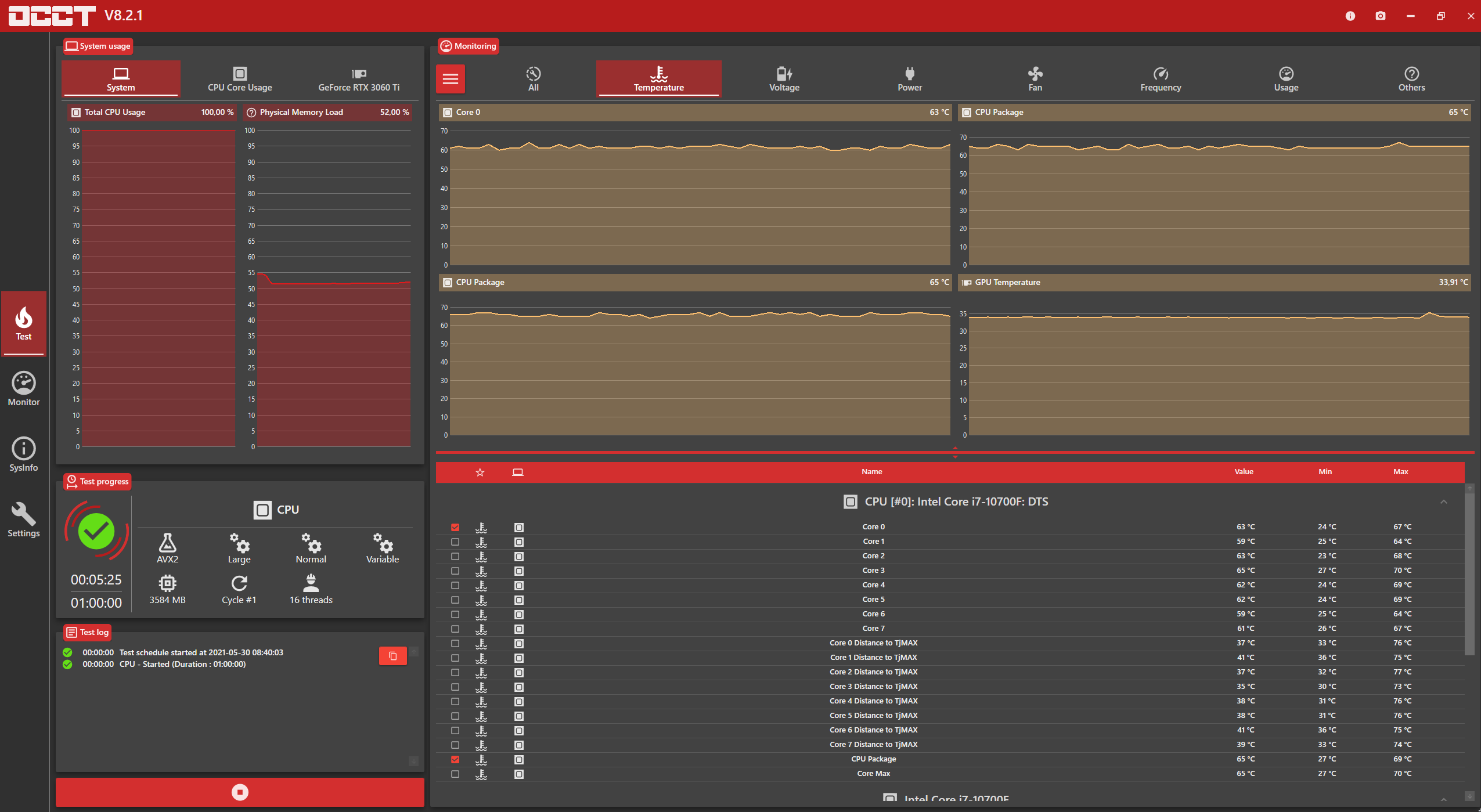1481x812 pixels.
Task: Select the Voltage monitoring tab
Action: (x=784, y=79)
